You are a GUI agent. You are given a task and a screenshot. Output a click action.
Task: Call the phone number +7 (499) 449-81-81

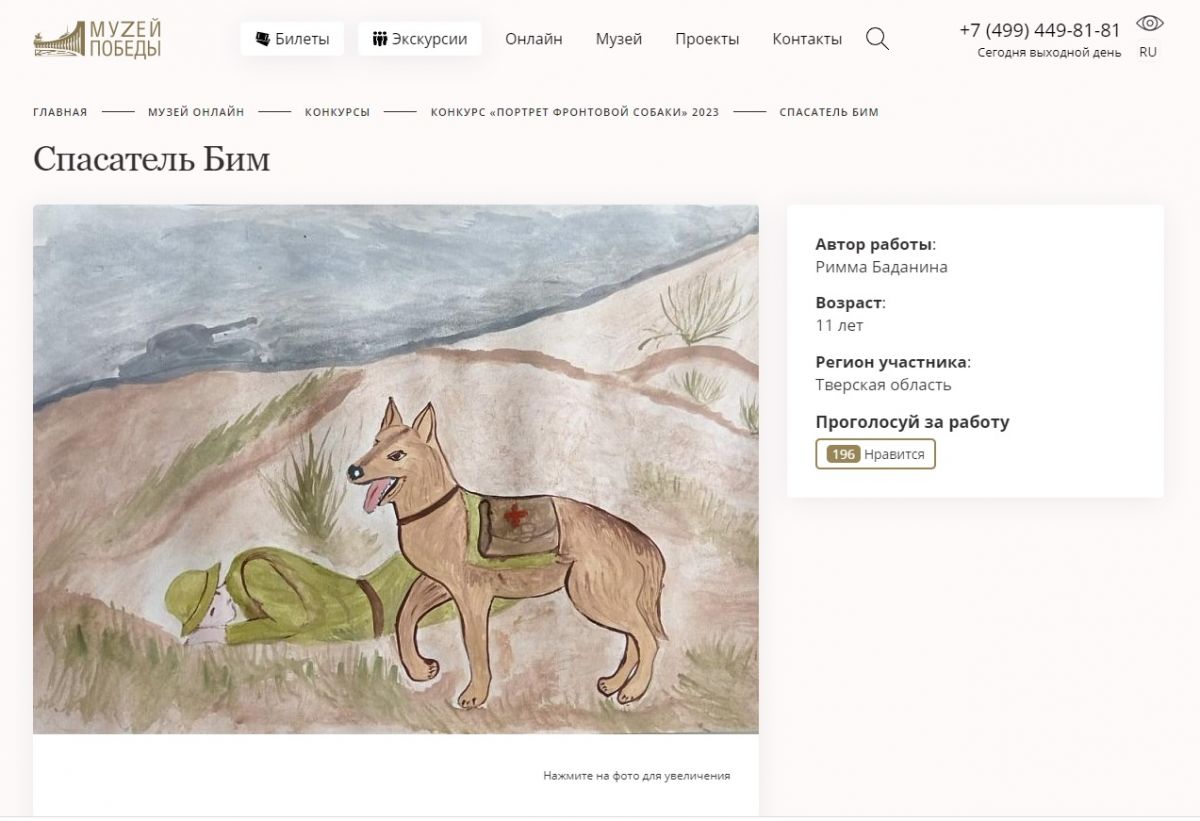click(x=1039, y=30)
